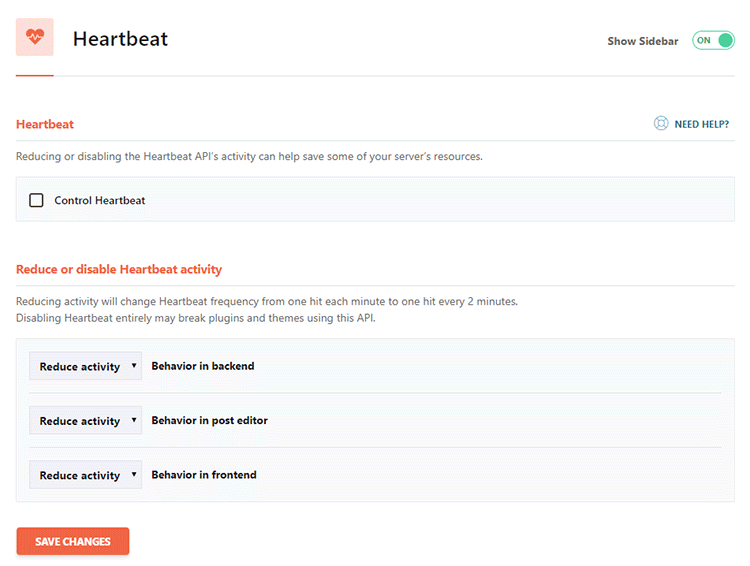Click the Control Heartbeat label text
Viewport: 750px width, 566px height.
click(x=99, y=200)
